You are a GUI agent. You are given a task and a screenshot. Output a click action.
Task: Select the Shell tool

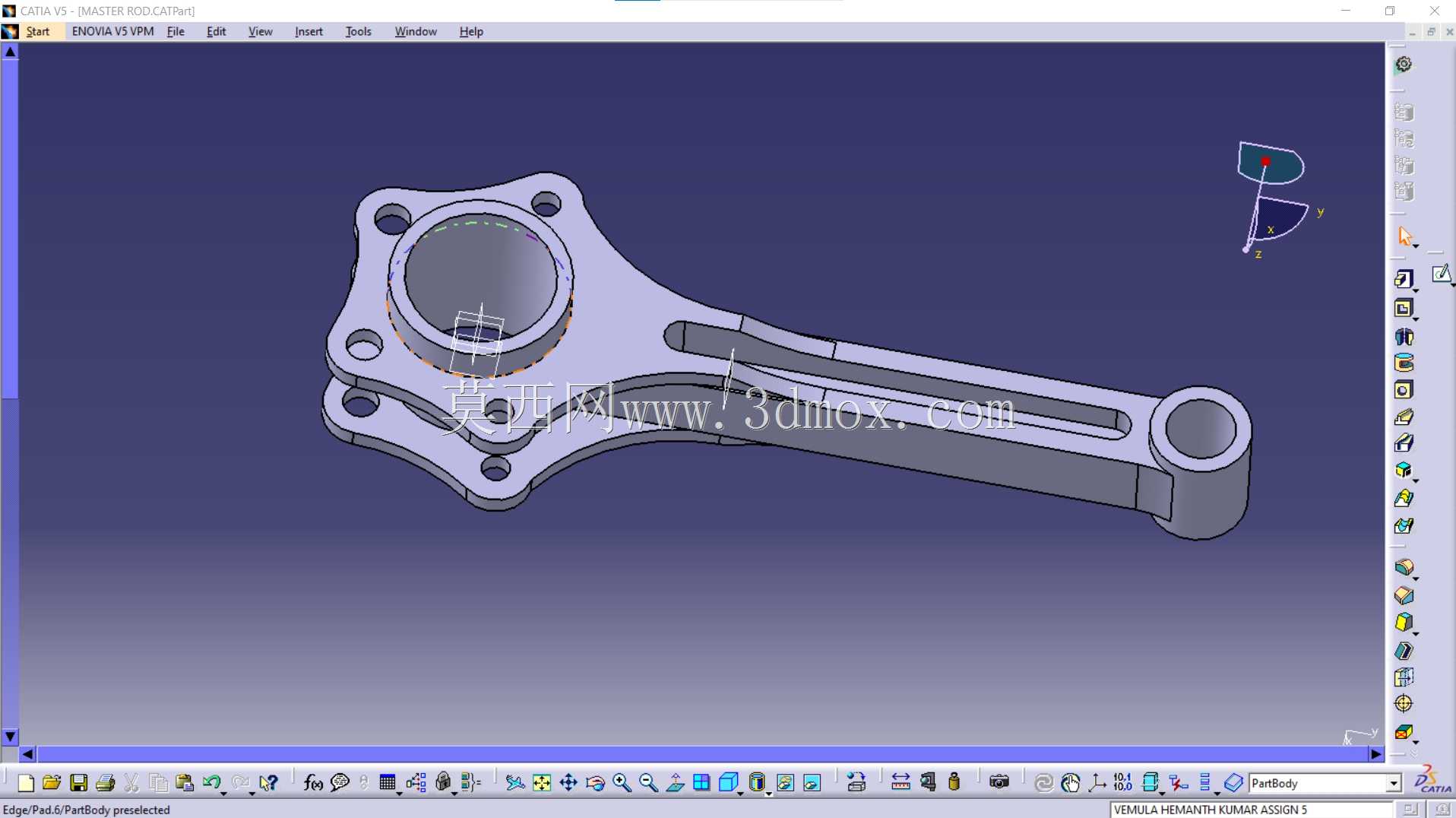point(1404,651)
